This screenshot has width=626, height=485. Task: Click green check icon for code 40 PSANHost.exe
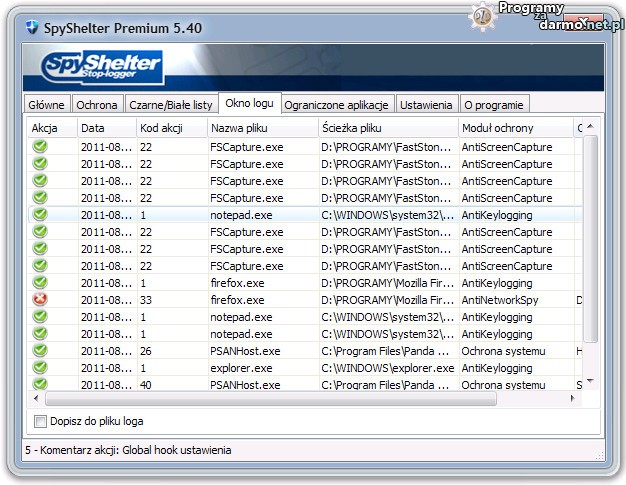pos(40,384)
